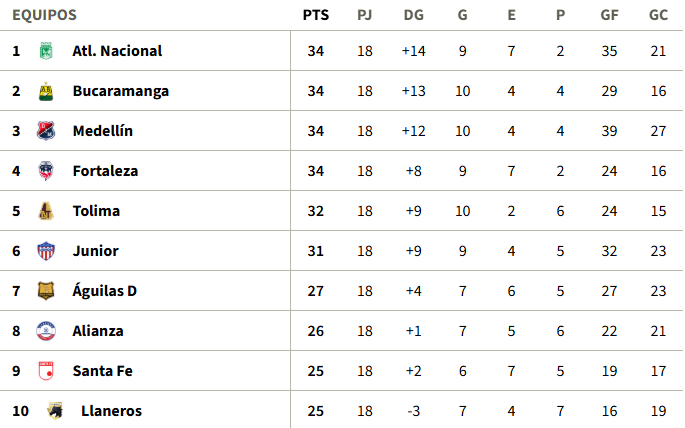Click the Santa Fe team crest
This screenshot has width=685, height=428.
pyautogui.click(x=45, y=371)
